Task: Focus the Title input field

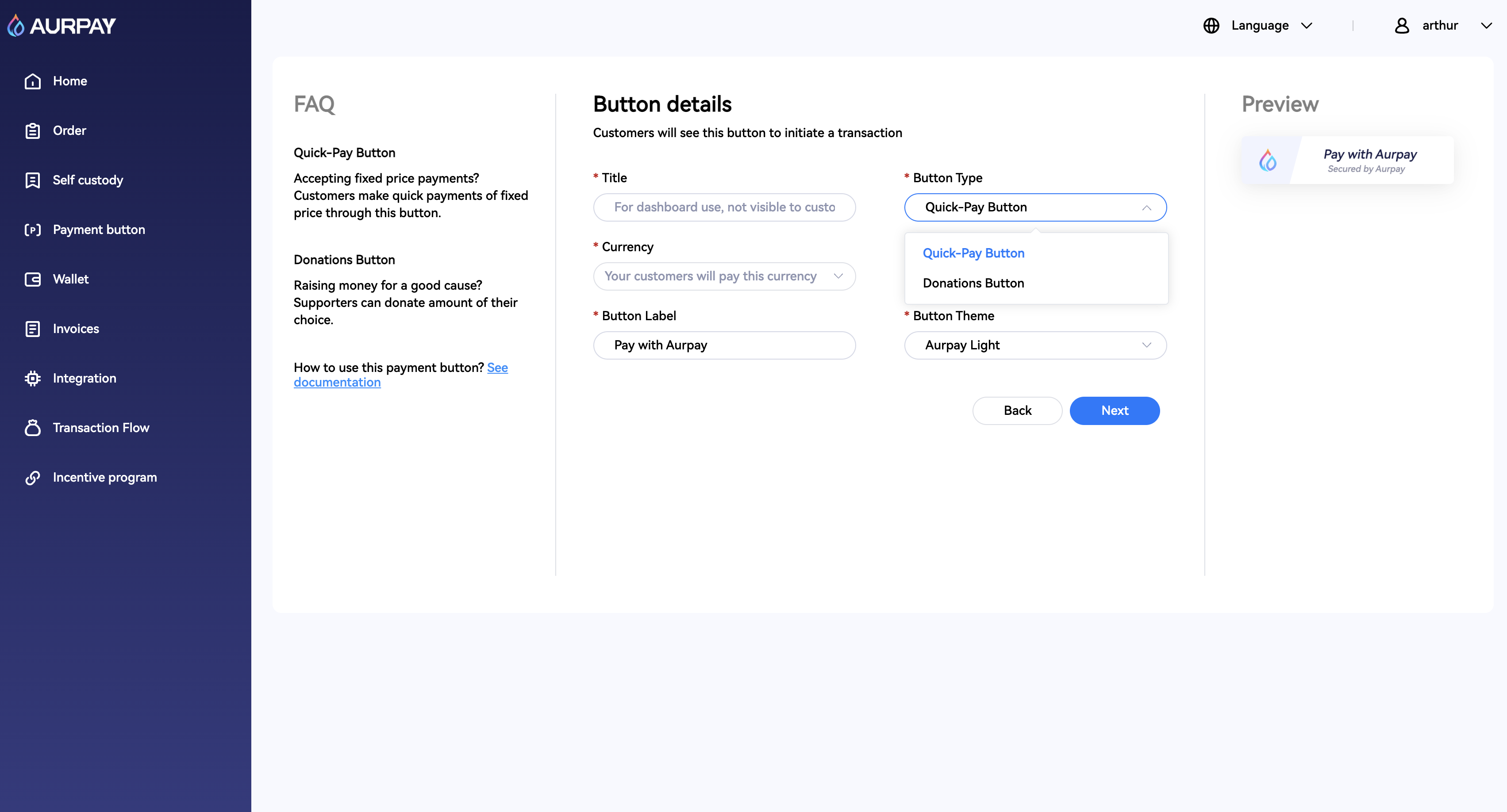Action: [724, 207]
